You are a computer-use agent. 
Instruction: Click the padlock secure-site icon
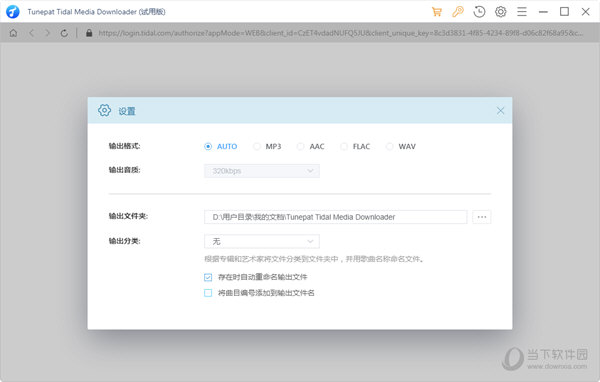(x=89, y=33)
